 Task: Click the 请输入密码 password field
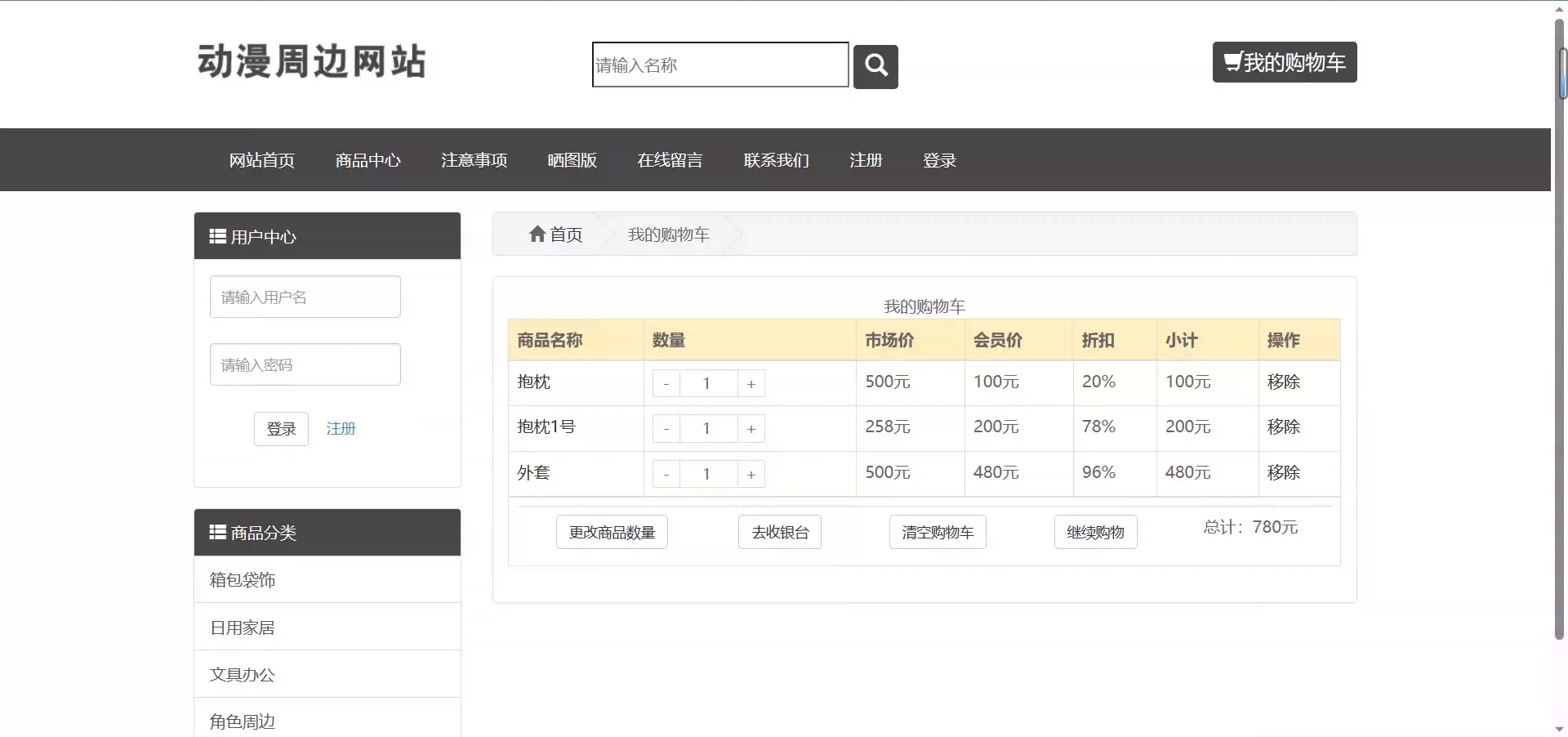click(x=305, y=364)
